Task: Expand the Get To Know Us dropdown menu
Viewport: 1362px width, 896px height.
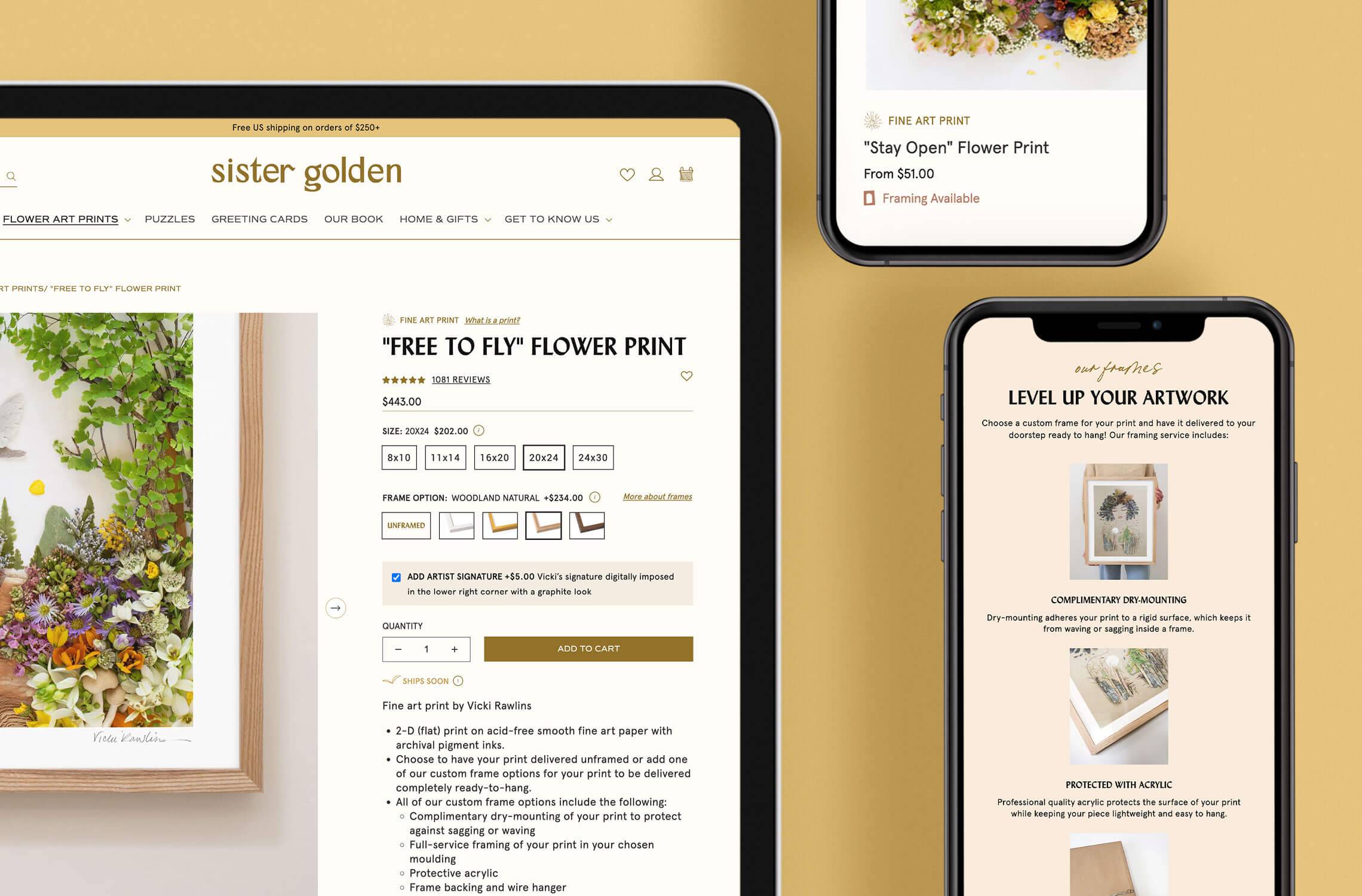Action: click(x=556, y=219)
